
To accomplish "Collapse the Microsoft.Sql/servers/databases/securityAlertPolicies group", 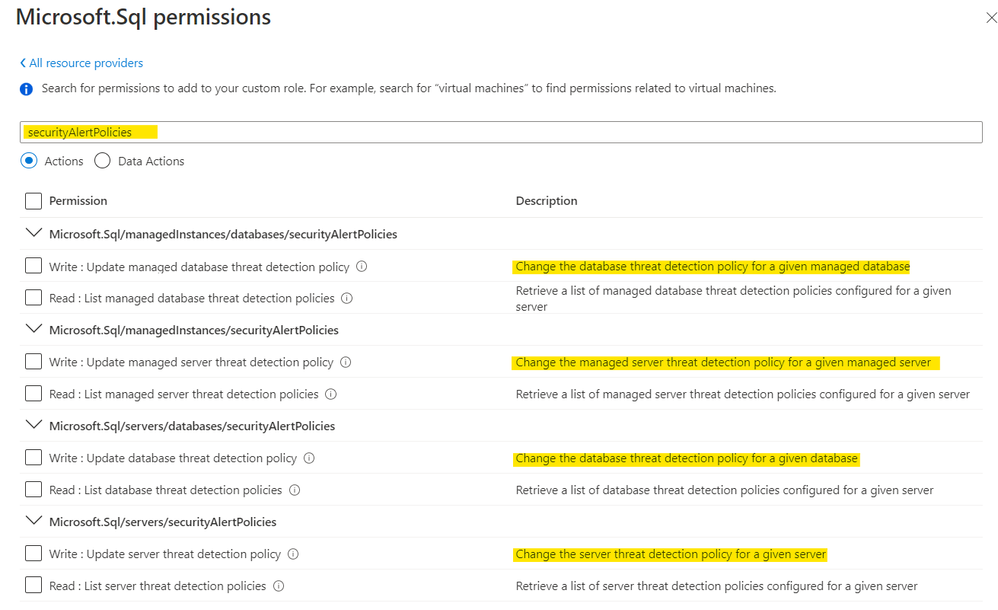I will click(34, 425).
